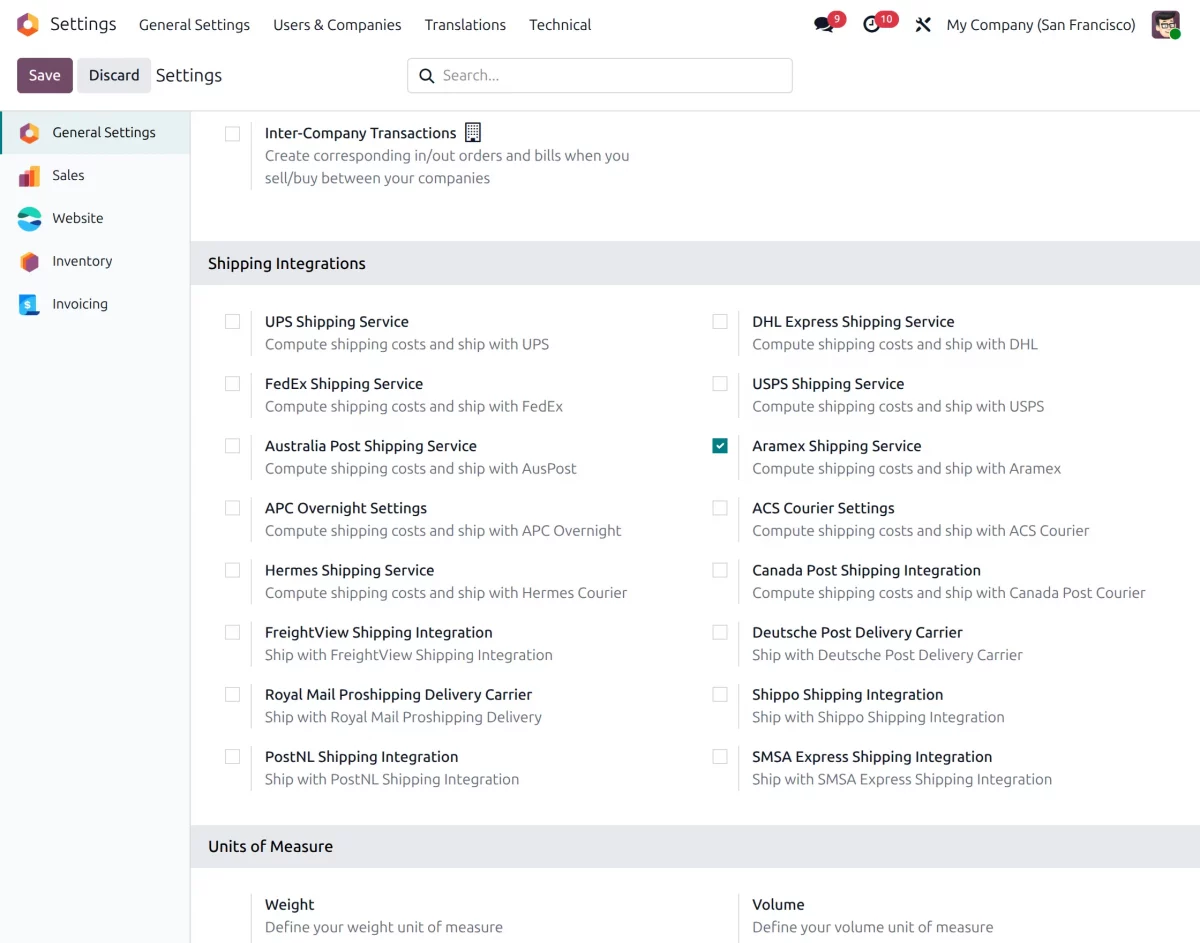This screenshot has width=1200, height=943.
Task: Open the General Settings top menu
Action: pyautogui.click(x=194, y=25)
